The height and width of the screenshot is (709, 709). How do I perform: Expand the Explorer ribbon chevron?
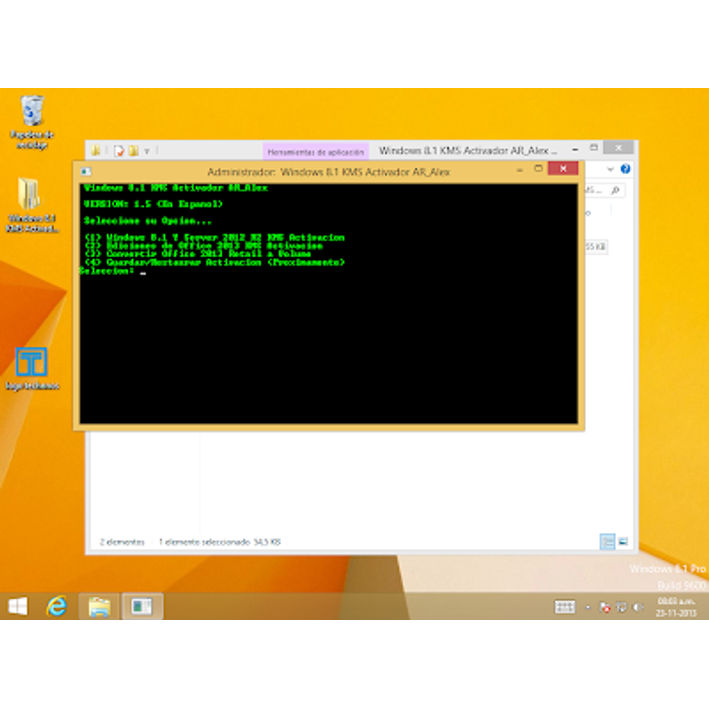610,169
